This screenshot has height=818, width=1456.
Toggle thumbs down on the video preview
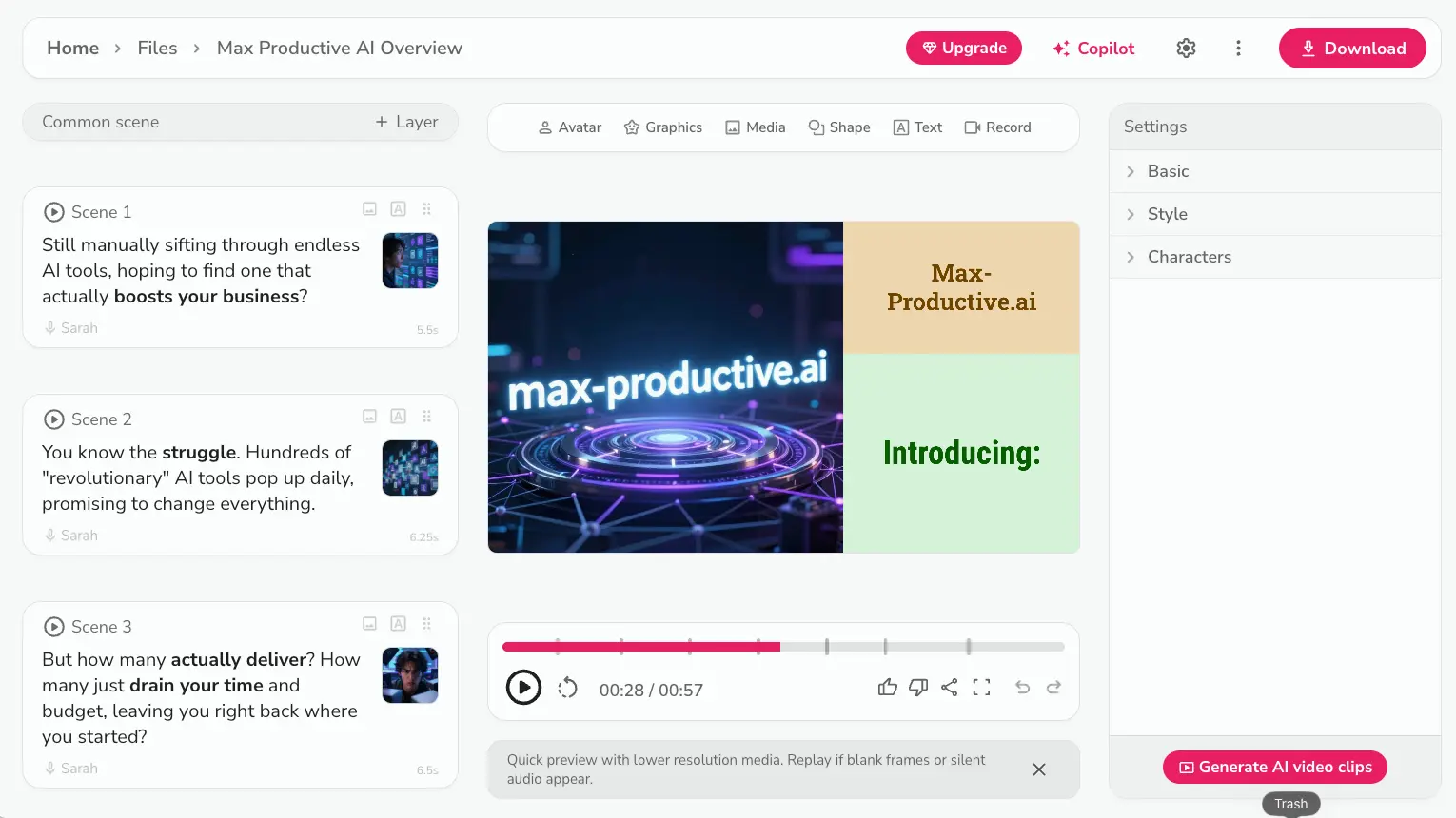(x=918, y=687)
